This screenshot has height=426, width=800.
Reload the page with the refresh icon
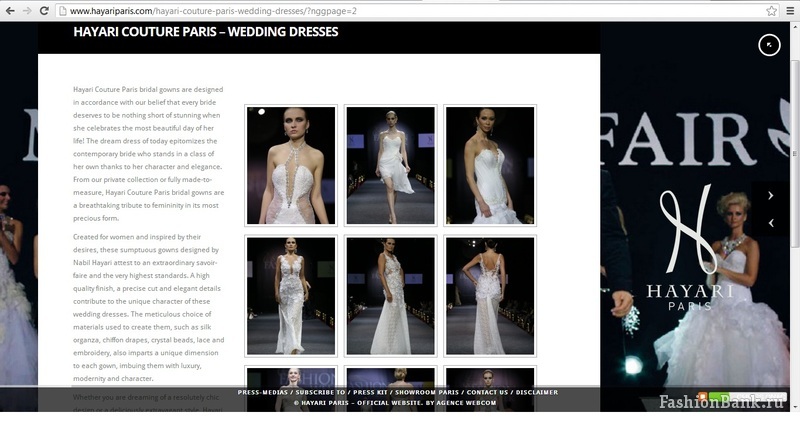point(44,11)
